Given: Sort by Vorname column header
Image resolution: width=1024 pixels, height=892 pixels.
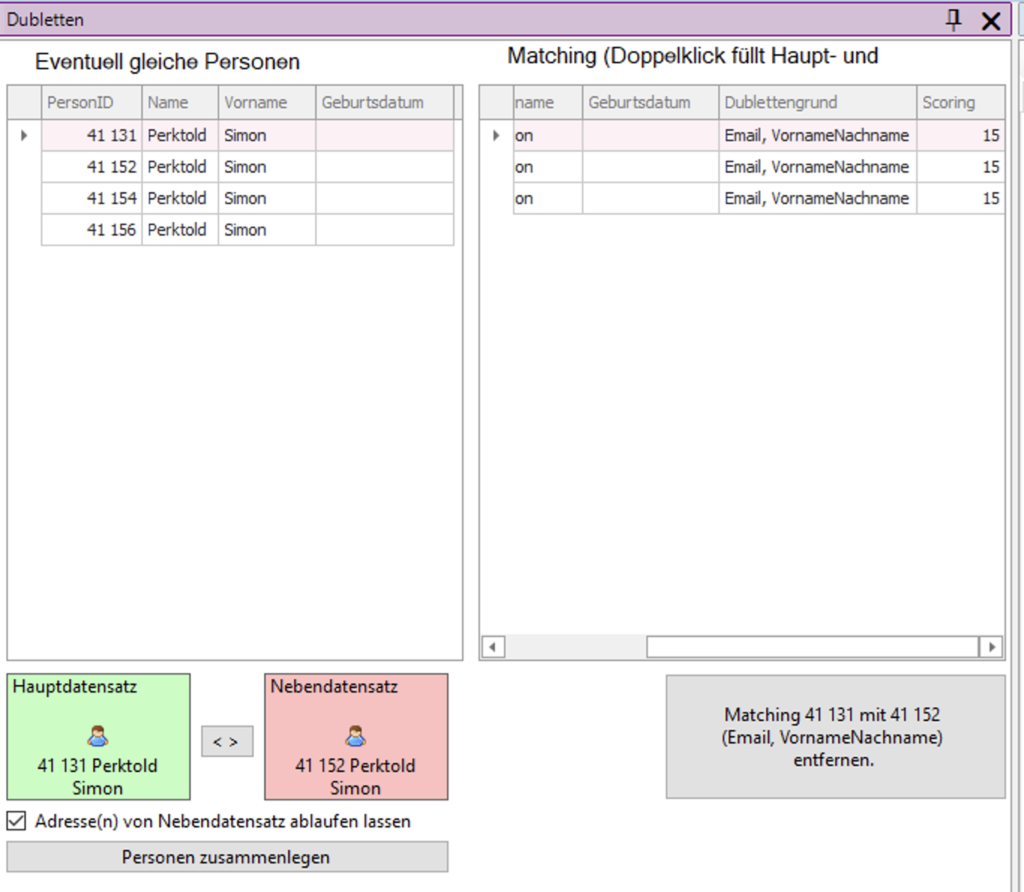Looking at the screenshot, I should [267, 103].
